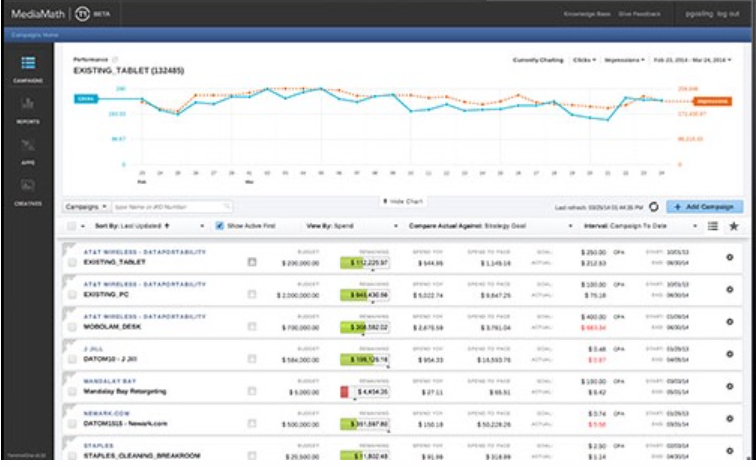Open the Reports section in the sidebar
The width and height of the screenshot is (756, 466).
tap(28, 110)
